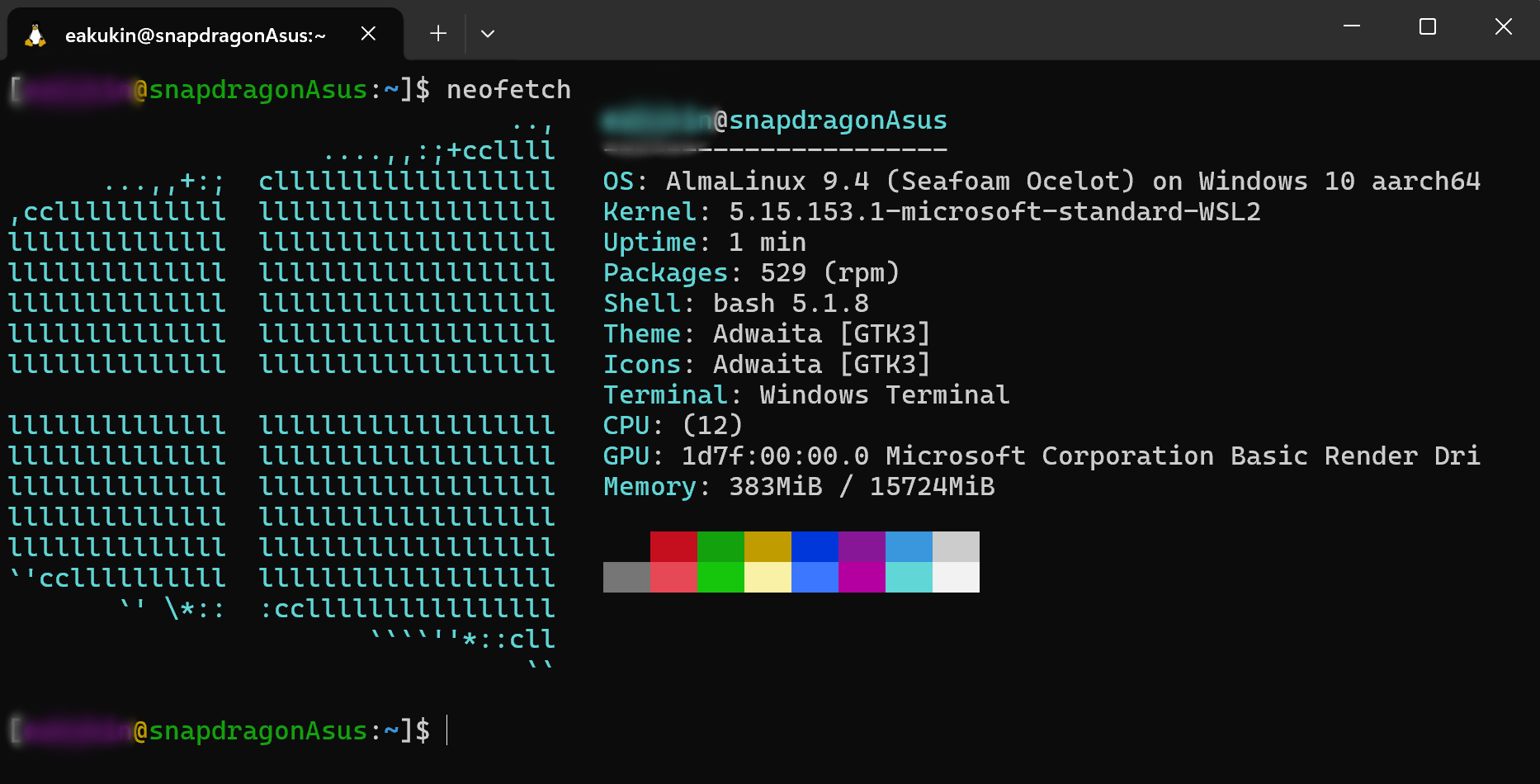Click the pale yellow color block
Viewport: 1540px width, 784px height.
point(768,577)
